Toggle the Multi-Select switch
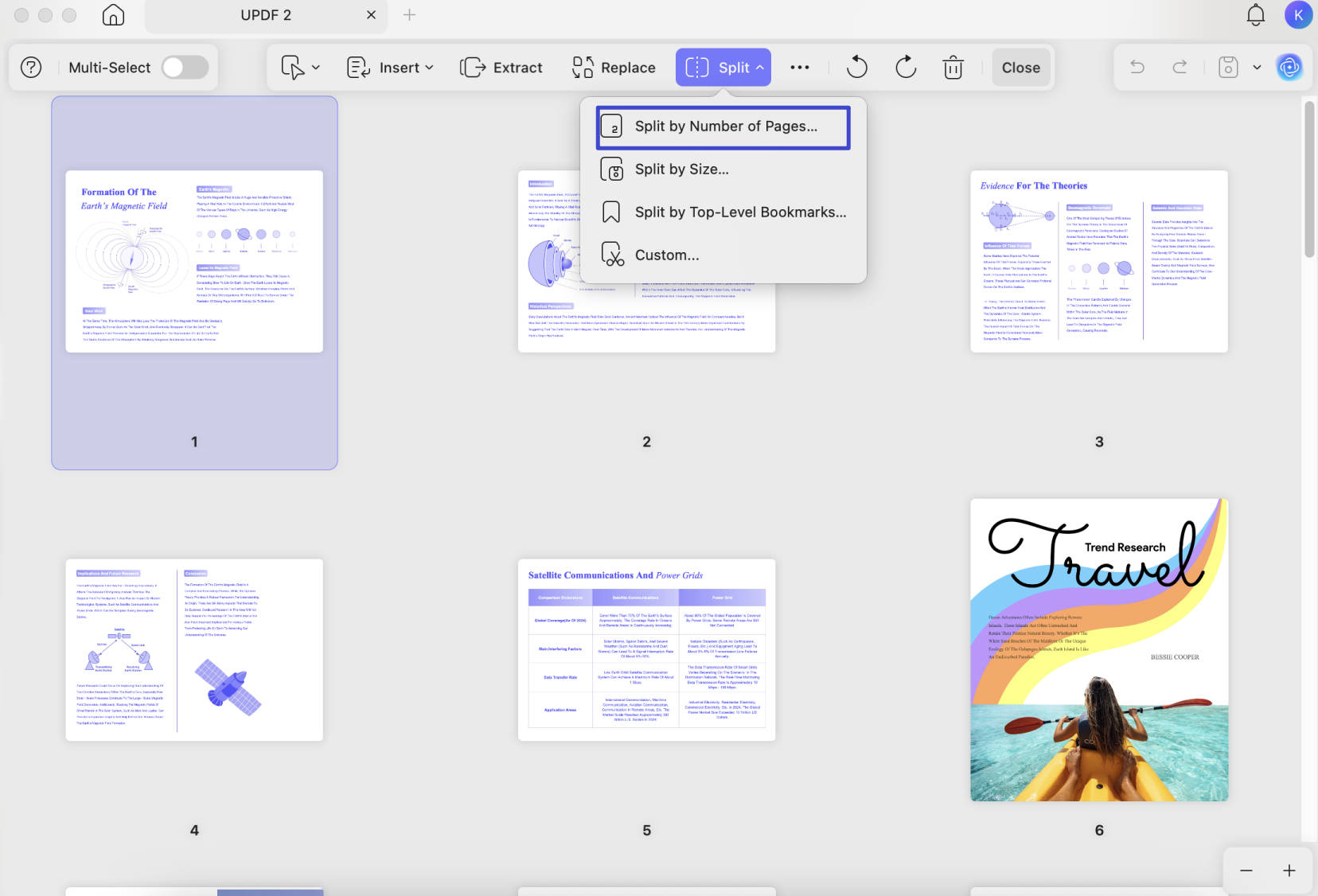1318x896 pixels. coord(185,68)
